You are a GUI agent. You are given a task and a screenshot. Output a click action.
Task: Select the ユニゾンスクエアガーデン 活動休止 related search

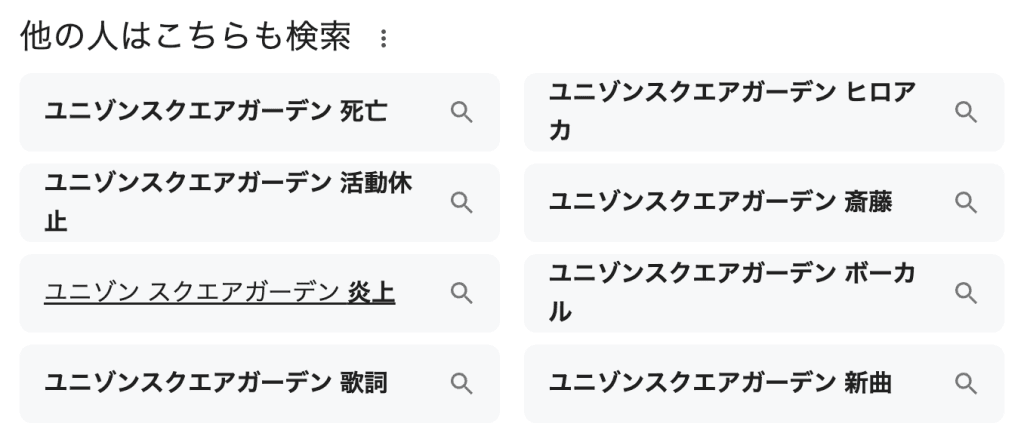(227, 203)
